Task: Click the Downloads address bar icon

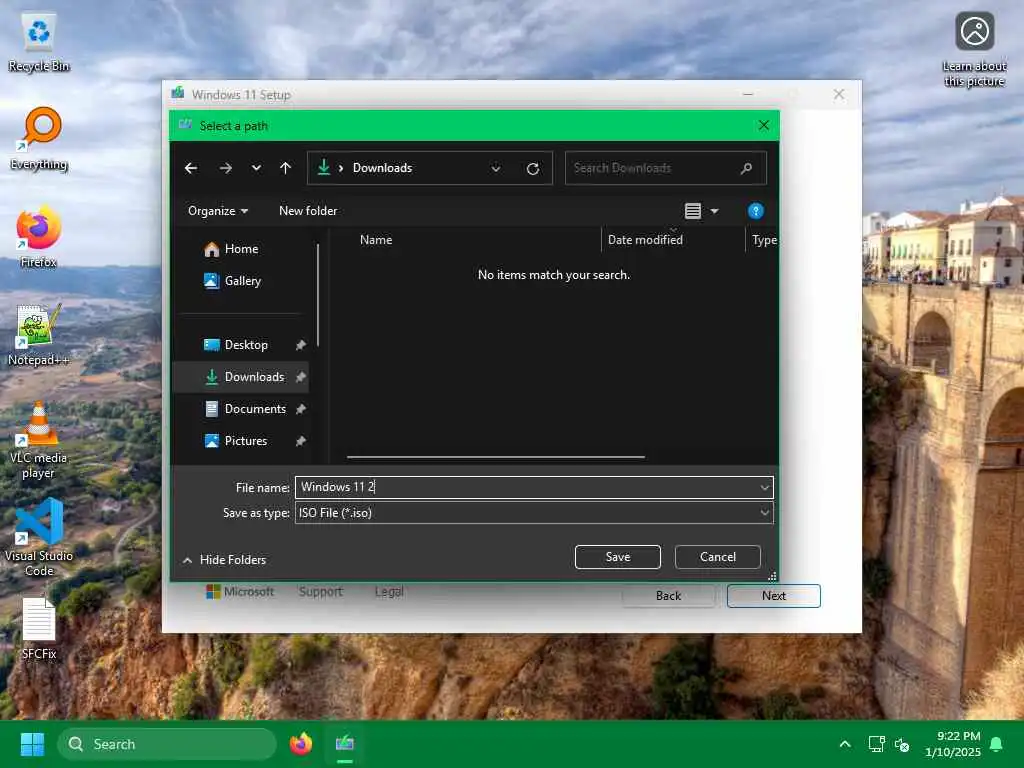Action: 323,168
